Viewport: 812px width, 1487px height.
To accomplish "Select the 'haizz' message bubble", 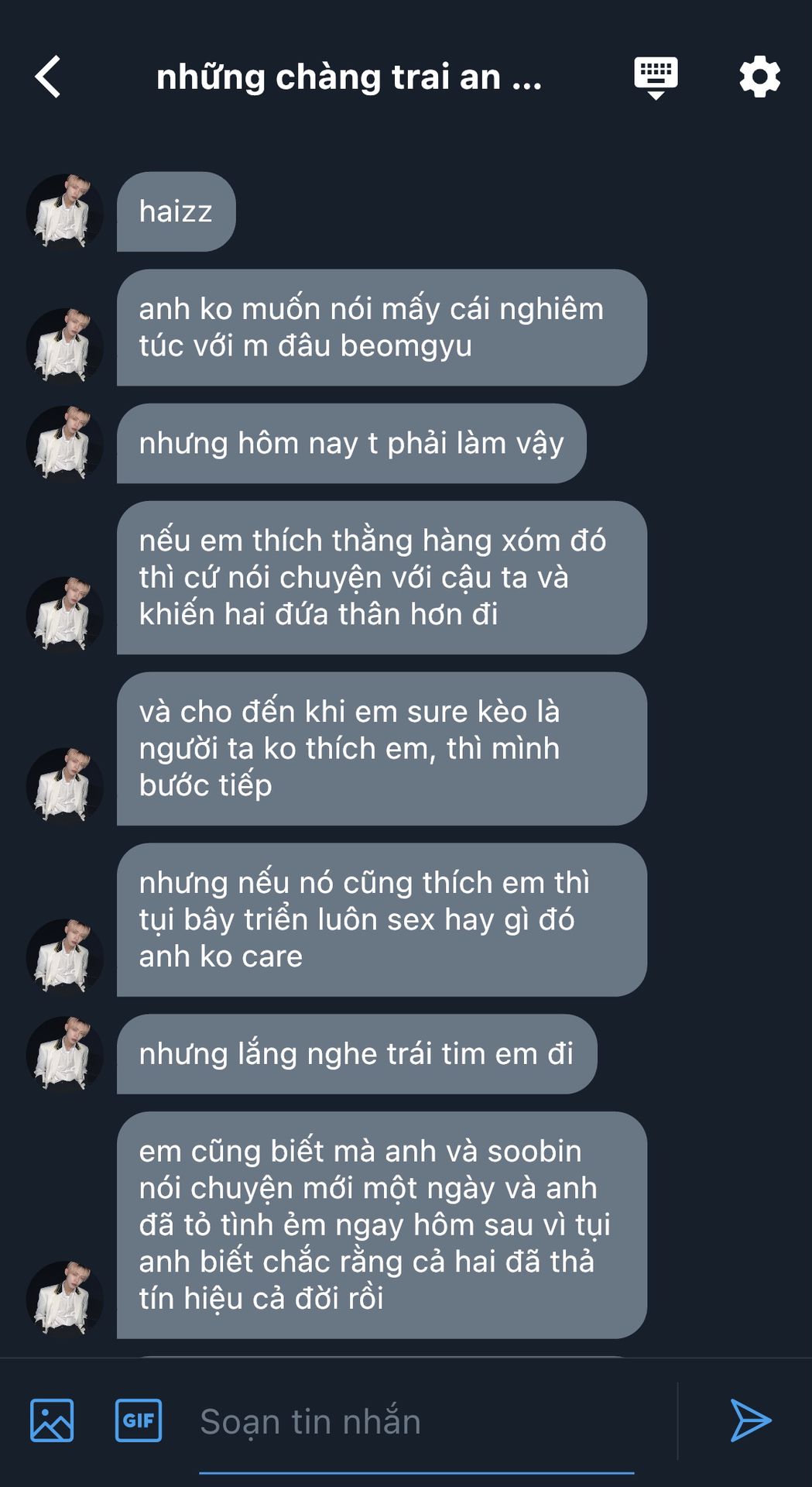I will click(176, 211).
